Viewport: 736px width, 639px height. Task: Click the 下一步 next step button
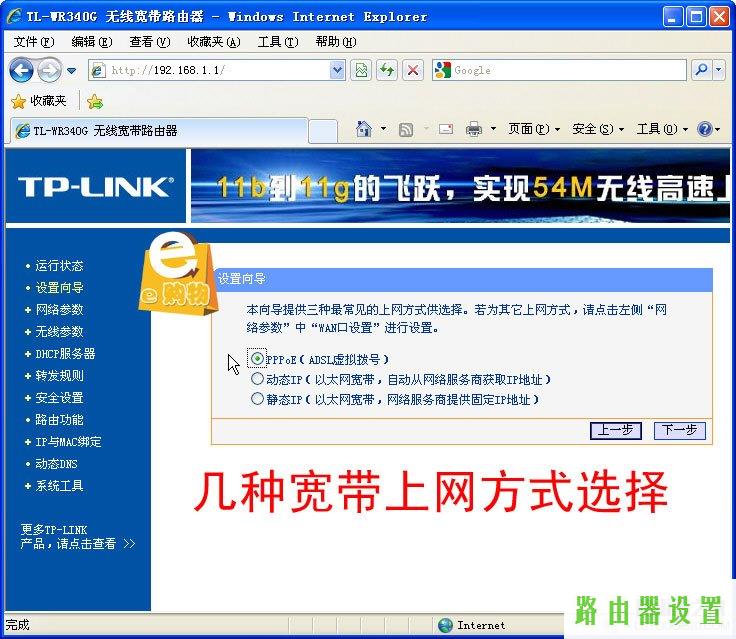680,430
